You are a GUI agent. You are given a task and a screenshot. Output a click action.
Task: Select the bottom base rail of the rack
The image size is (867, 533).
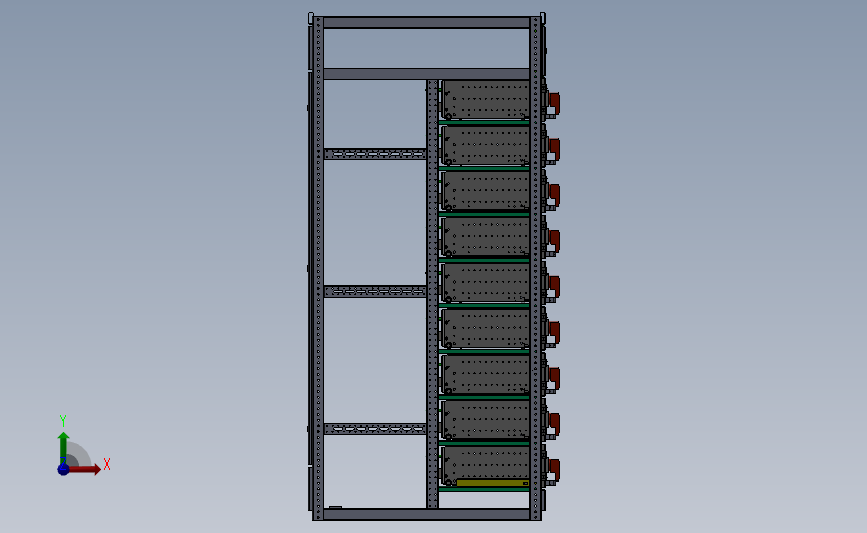tap(426, 514)
